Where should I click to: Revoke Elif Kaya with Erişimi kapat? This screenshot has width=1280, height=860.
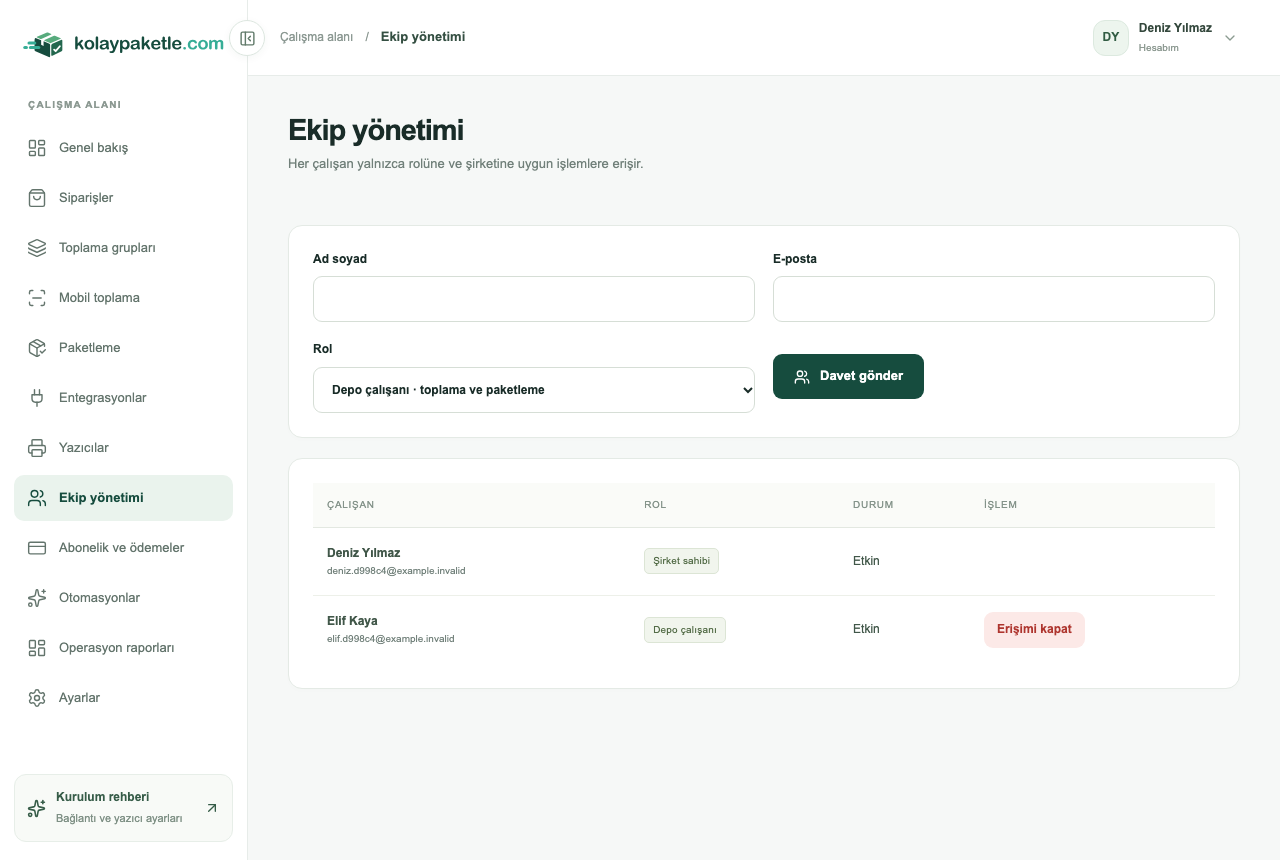tap(1034, 630)
